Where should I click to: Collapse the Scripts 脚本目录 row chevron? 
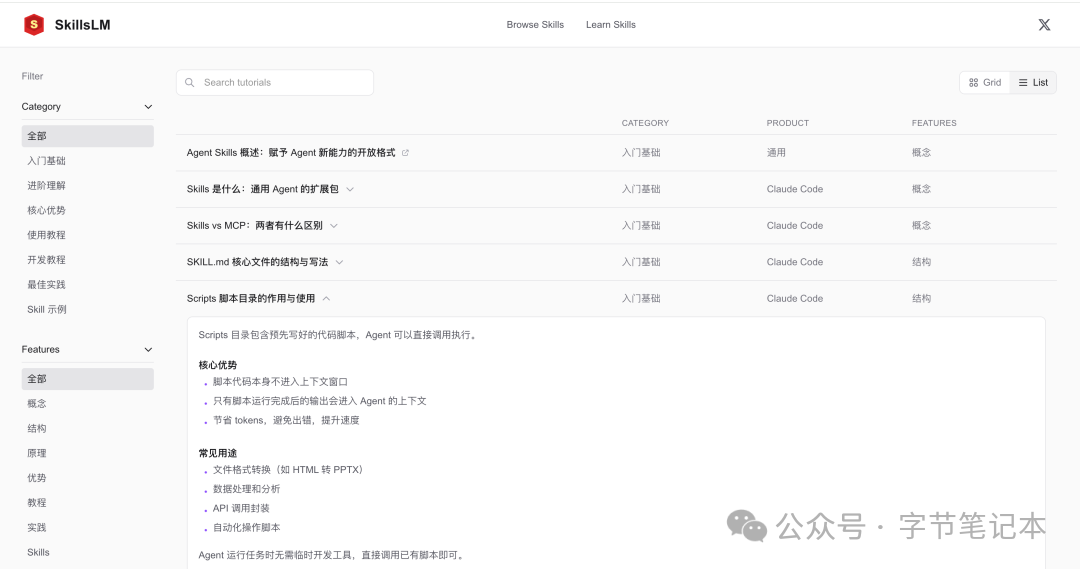[x=326, y=299]
